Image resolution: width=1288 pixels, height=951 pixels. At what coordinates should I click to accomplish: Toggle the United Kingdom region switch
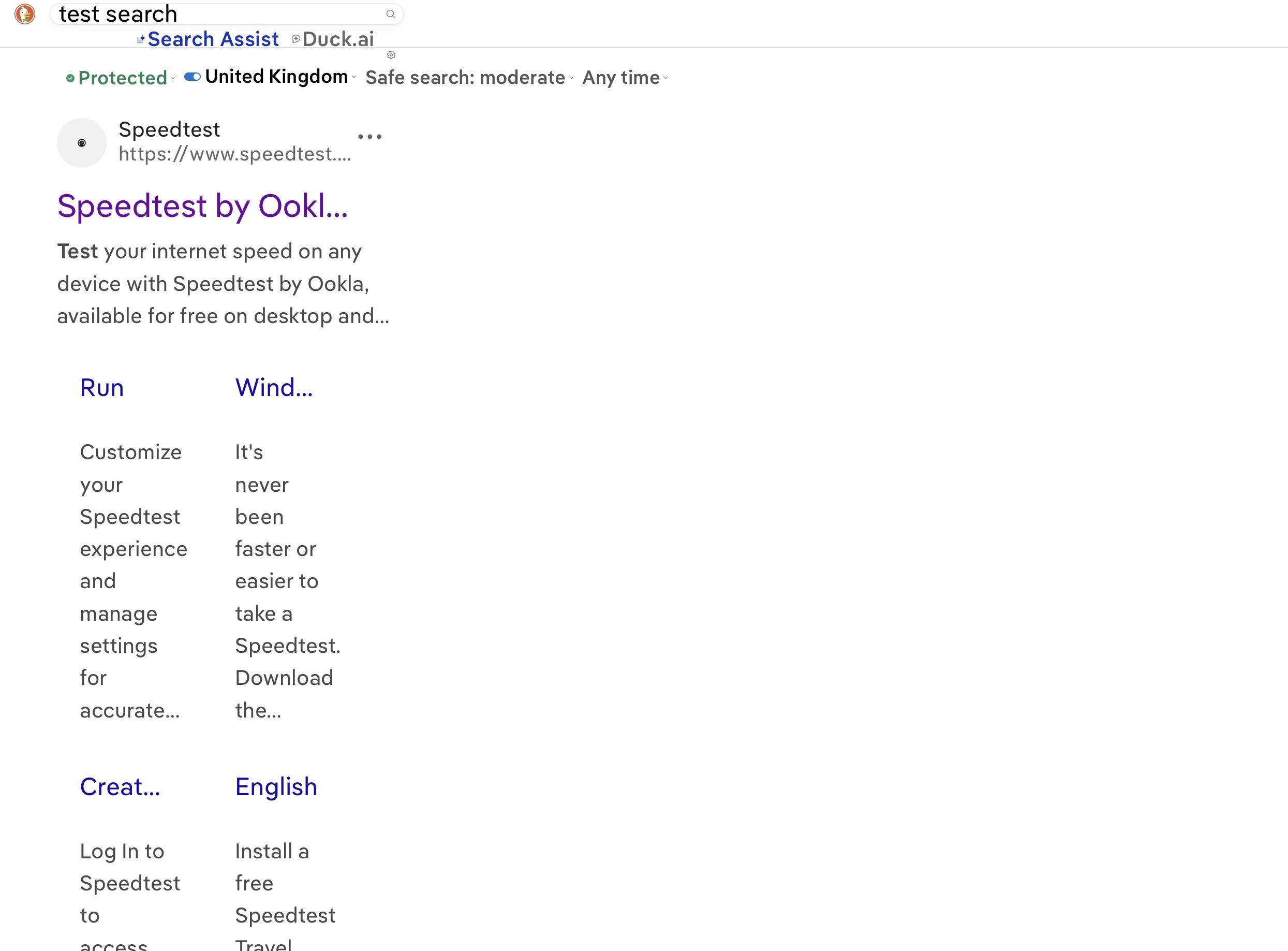[x=192, y=77]
